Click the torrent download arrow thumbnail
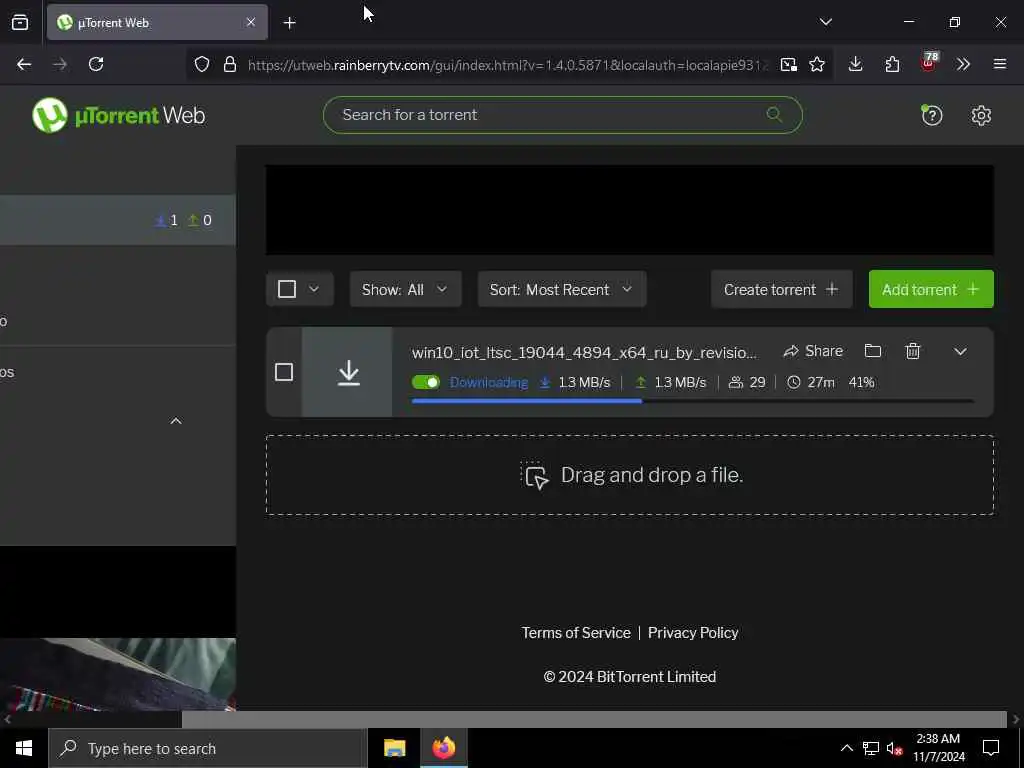Viewport: 1024px width, 768px height. point(348,372)
